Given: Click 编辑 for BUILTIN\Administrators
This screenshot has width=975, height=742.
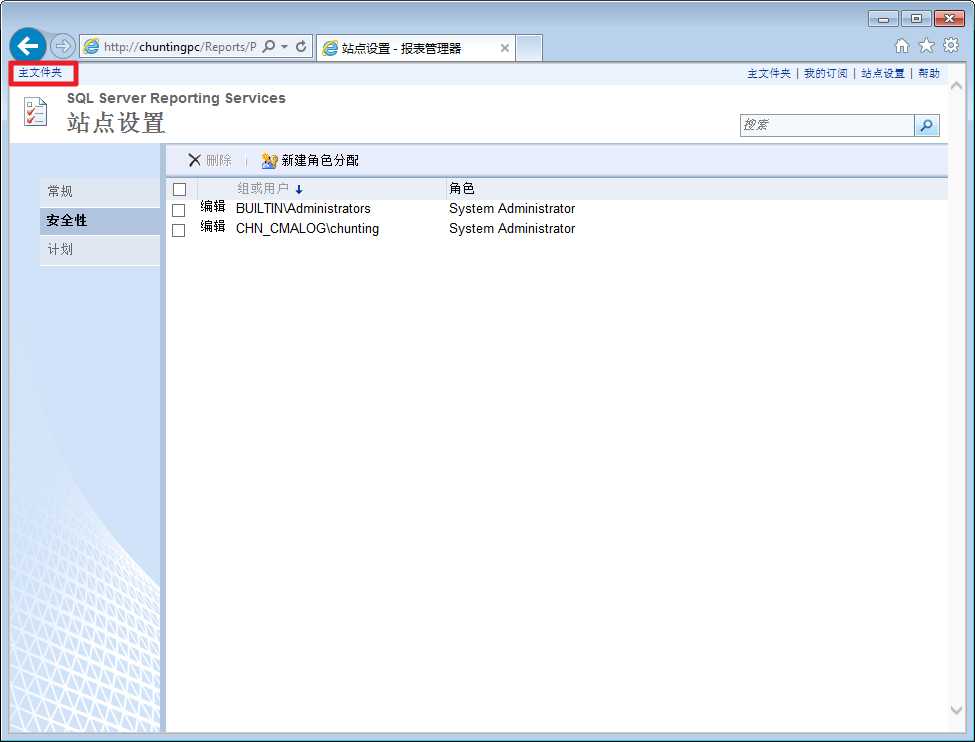Looking at the screenshot, I should click(213, 206).
